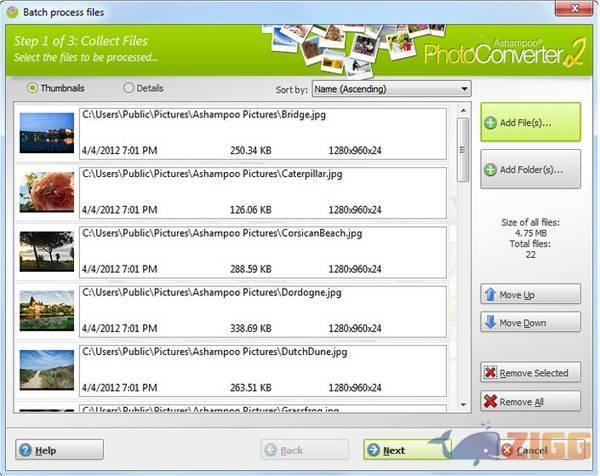Click the red X icon on Remove All
The width and height of the screenshot is (600, 476).
[x=490, y=401]
